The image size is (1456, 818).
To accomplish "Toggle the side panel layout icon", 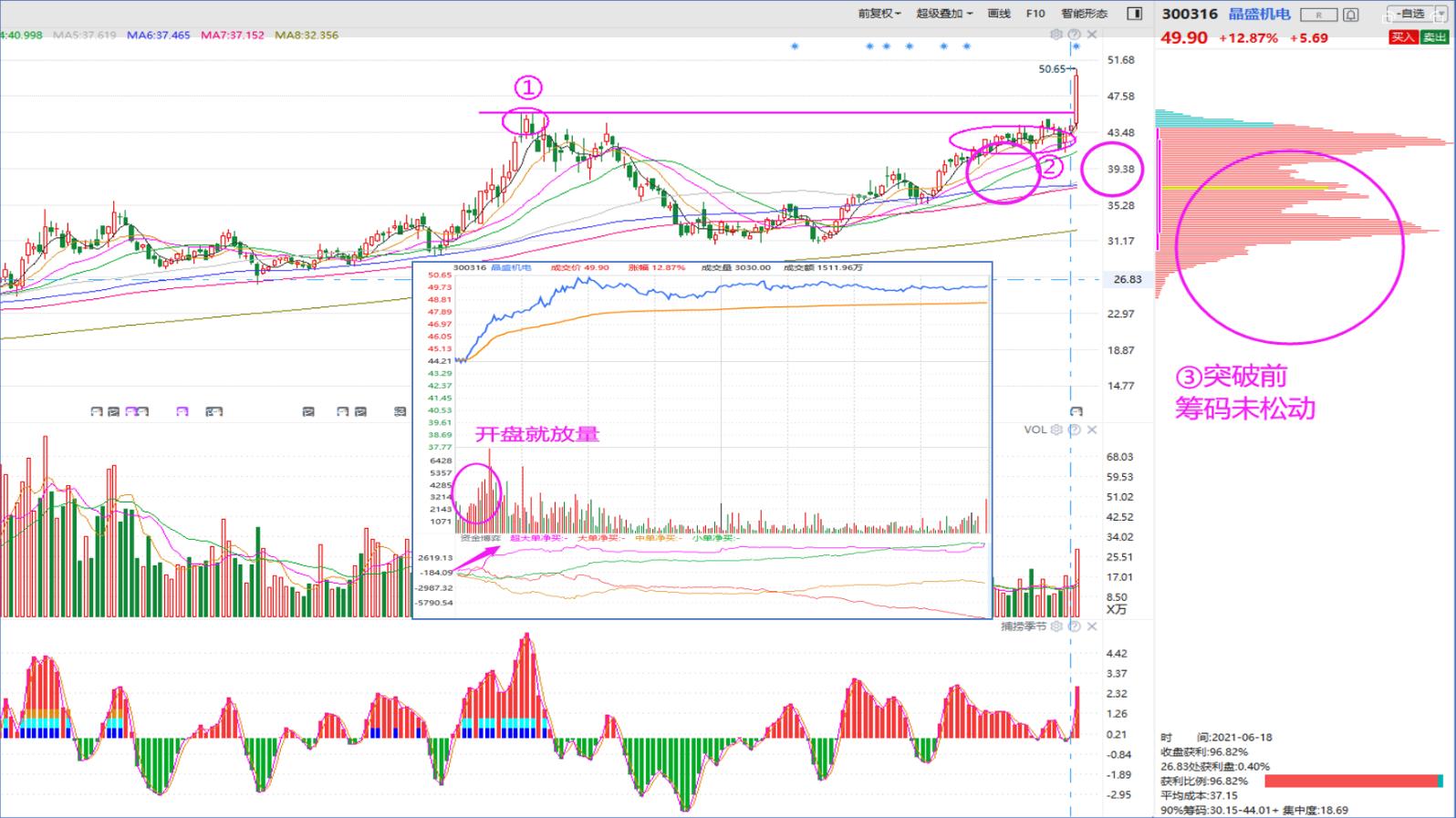I will [x=1135, y=14].
